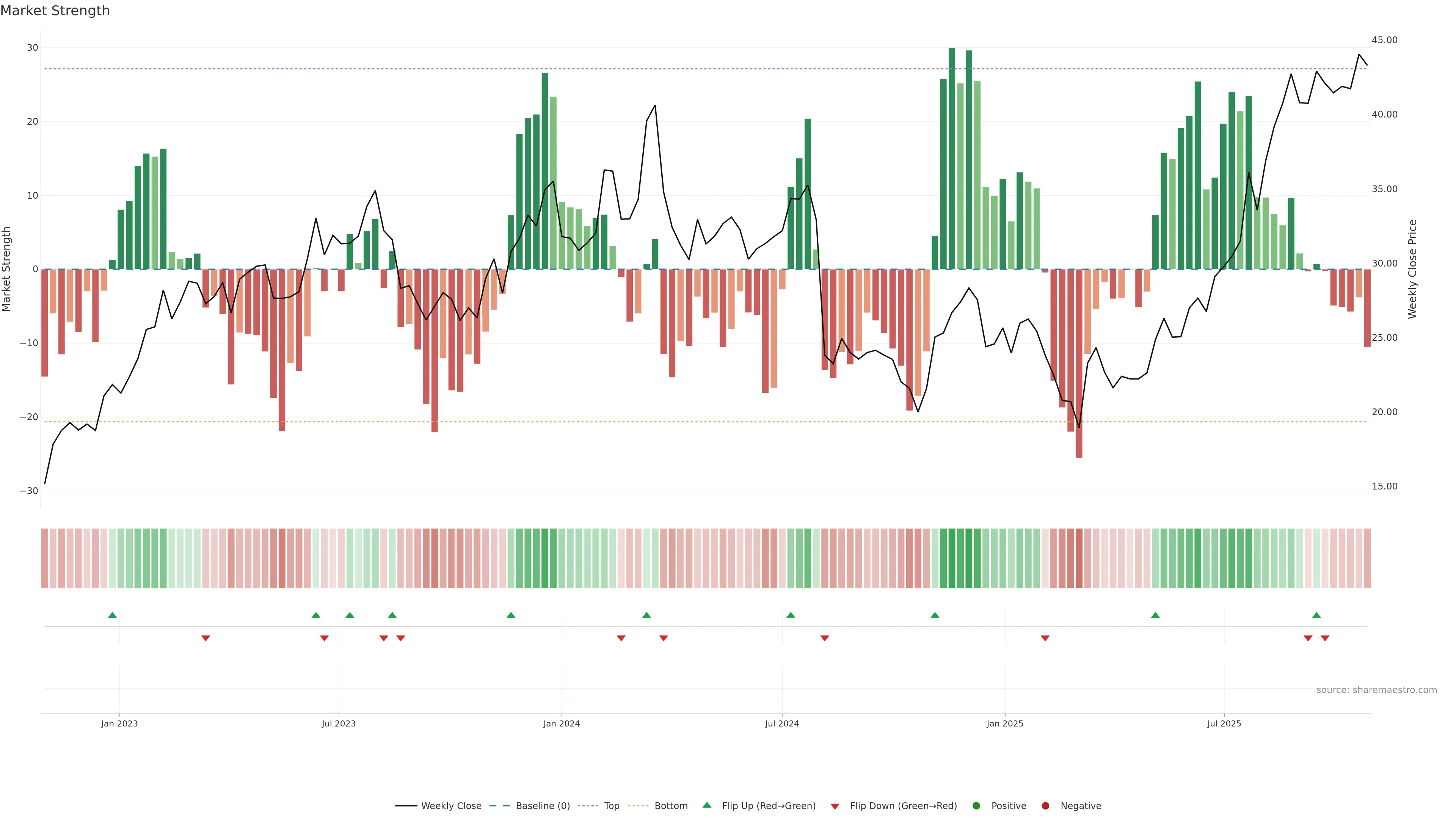Click the Market Strength chart title
This screenshot has height=819, width=1456.
(55, 11)
